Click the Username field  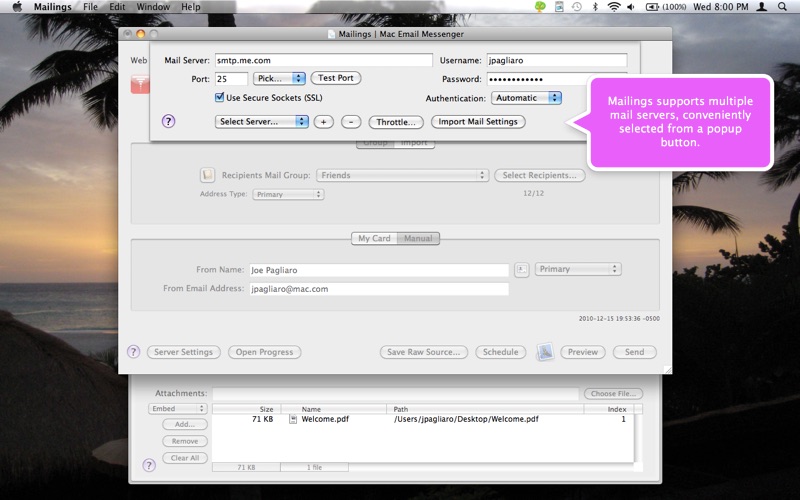click(x=557, y=60)
